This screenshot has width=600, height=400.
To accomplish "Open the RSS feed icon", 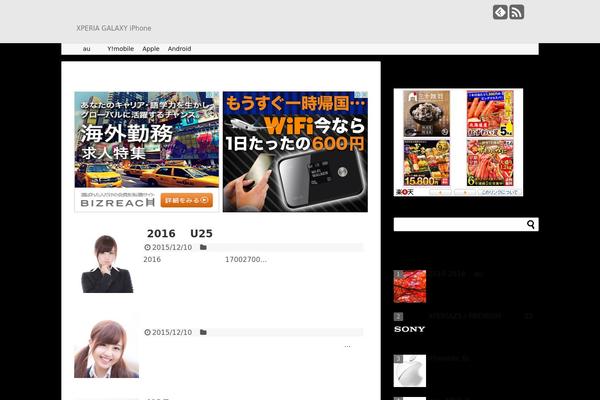I will tap(517, 12).
